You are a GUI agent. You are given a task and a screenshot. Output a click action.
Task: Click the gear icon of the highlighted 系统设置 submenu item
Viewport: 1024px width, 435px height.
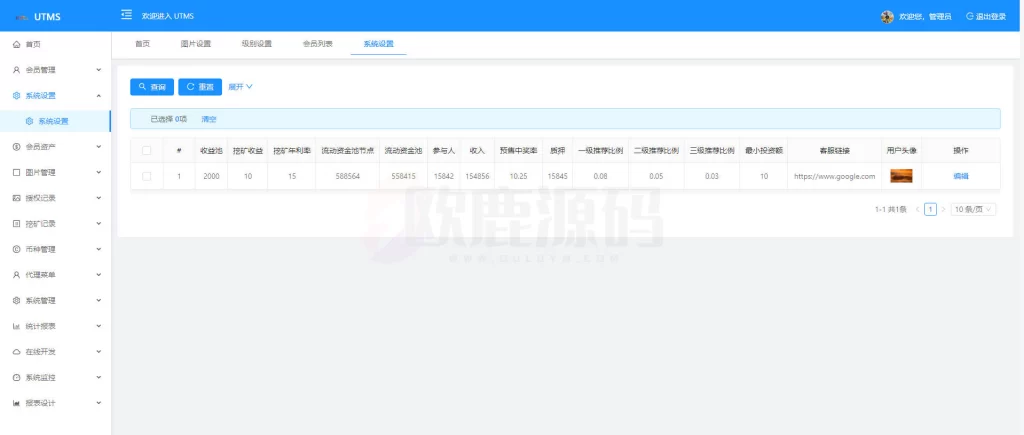(x=29, y=121)
